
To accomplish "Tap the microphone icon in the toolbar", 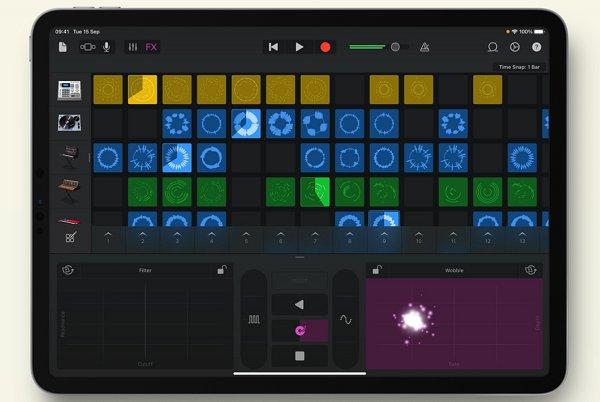I will click(x=106, y=47).
